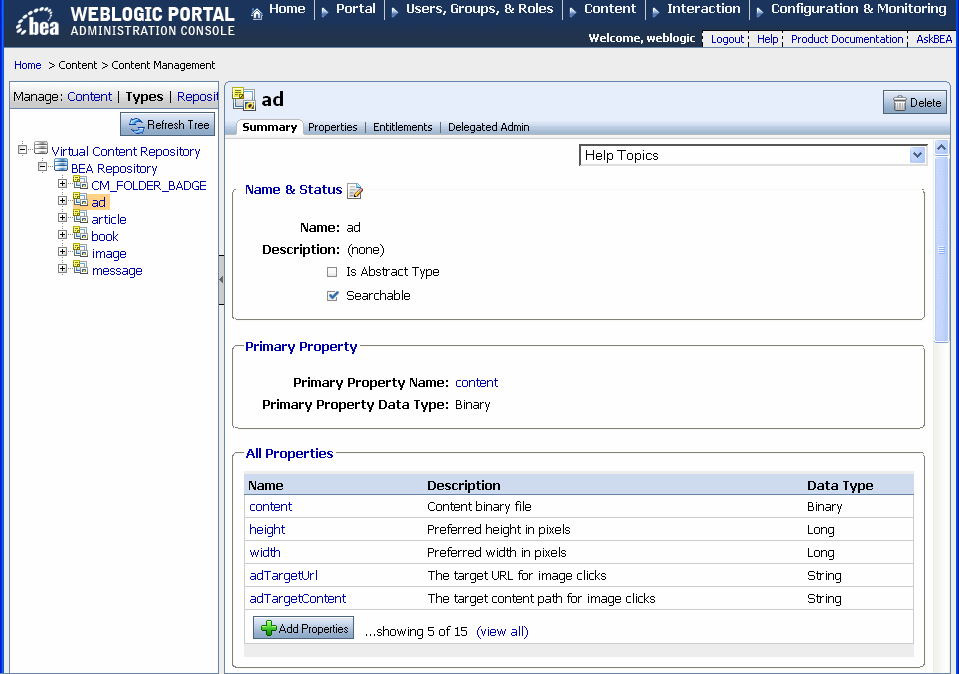Expand the ad type node

(62, 200)
